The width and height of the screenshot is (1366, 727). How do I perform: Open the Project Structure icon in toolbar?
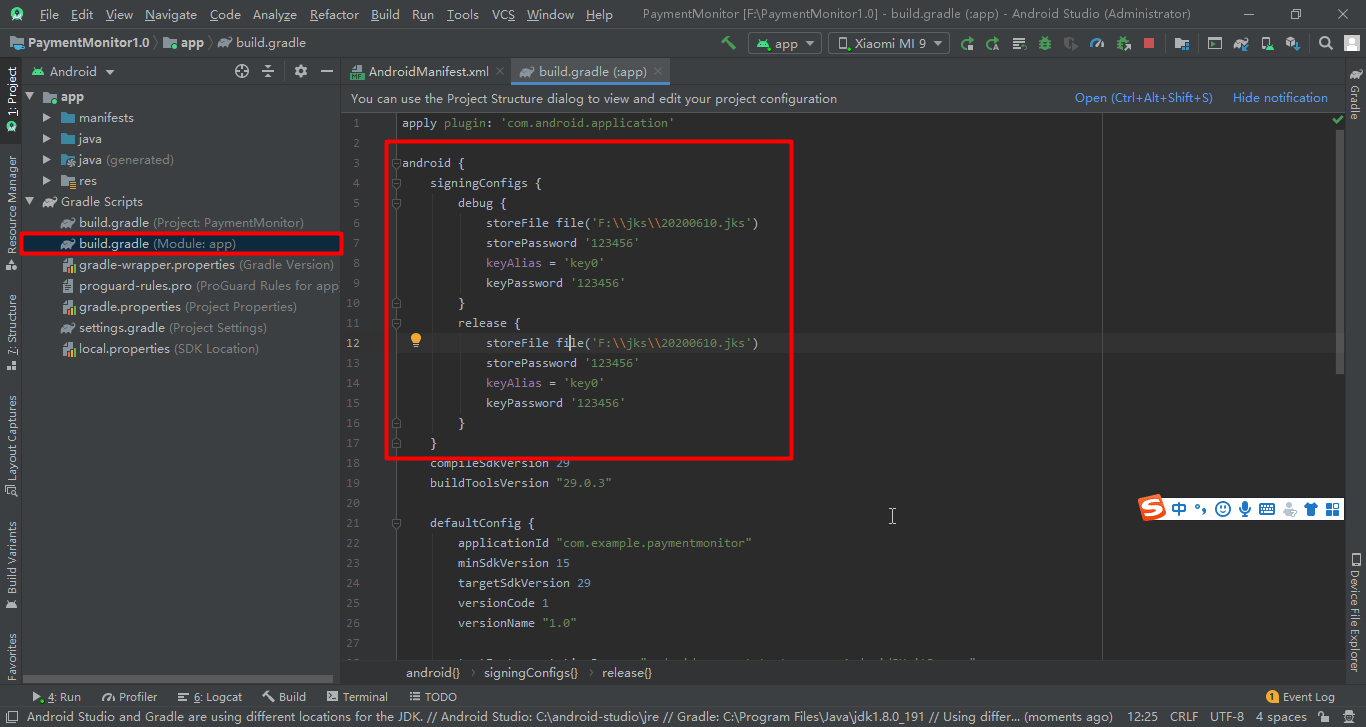pyautogui.click(x=1182, y=43)
